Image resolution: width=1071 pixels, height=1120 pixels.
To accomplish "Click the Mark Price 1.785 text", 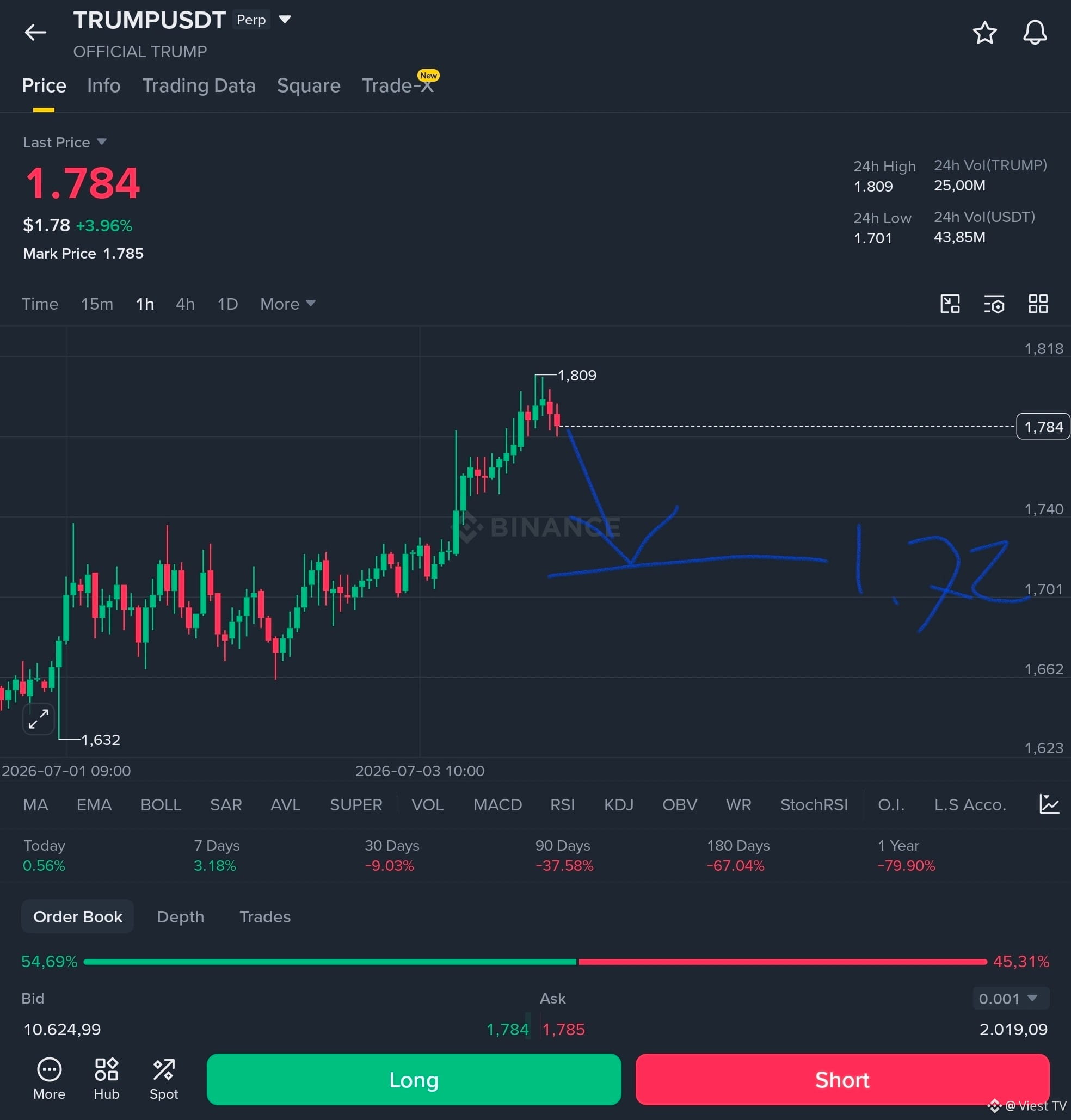I will pos(83,254).
